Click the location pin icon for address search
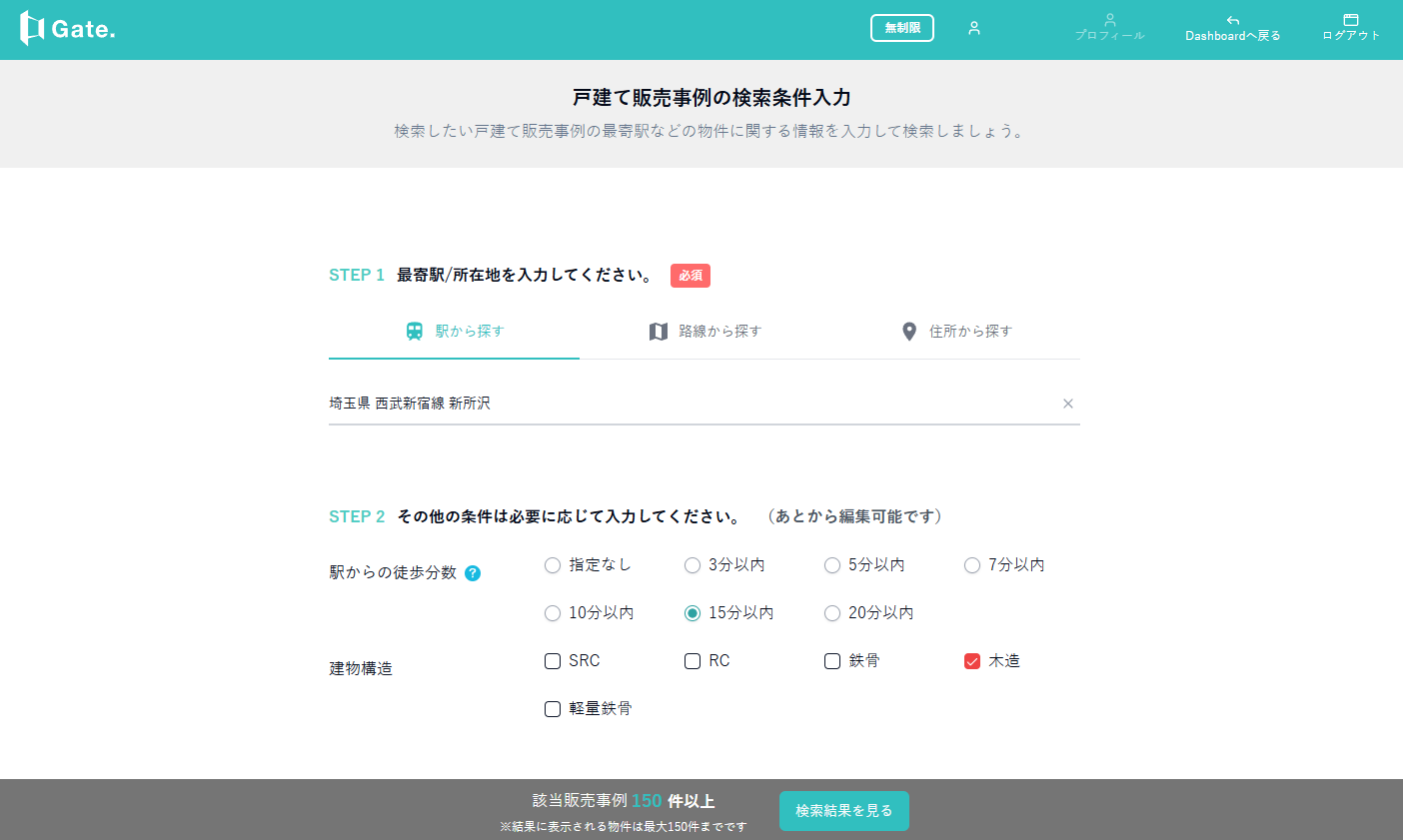Screen dimensions: 1403x840 [908, 332]
